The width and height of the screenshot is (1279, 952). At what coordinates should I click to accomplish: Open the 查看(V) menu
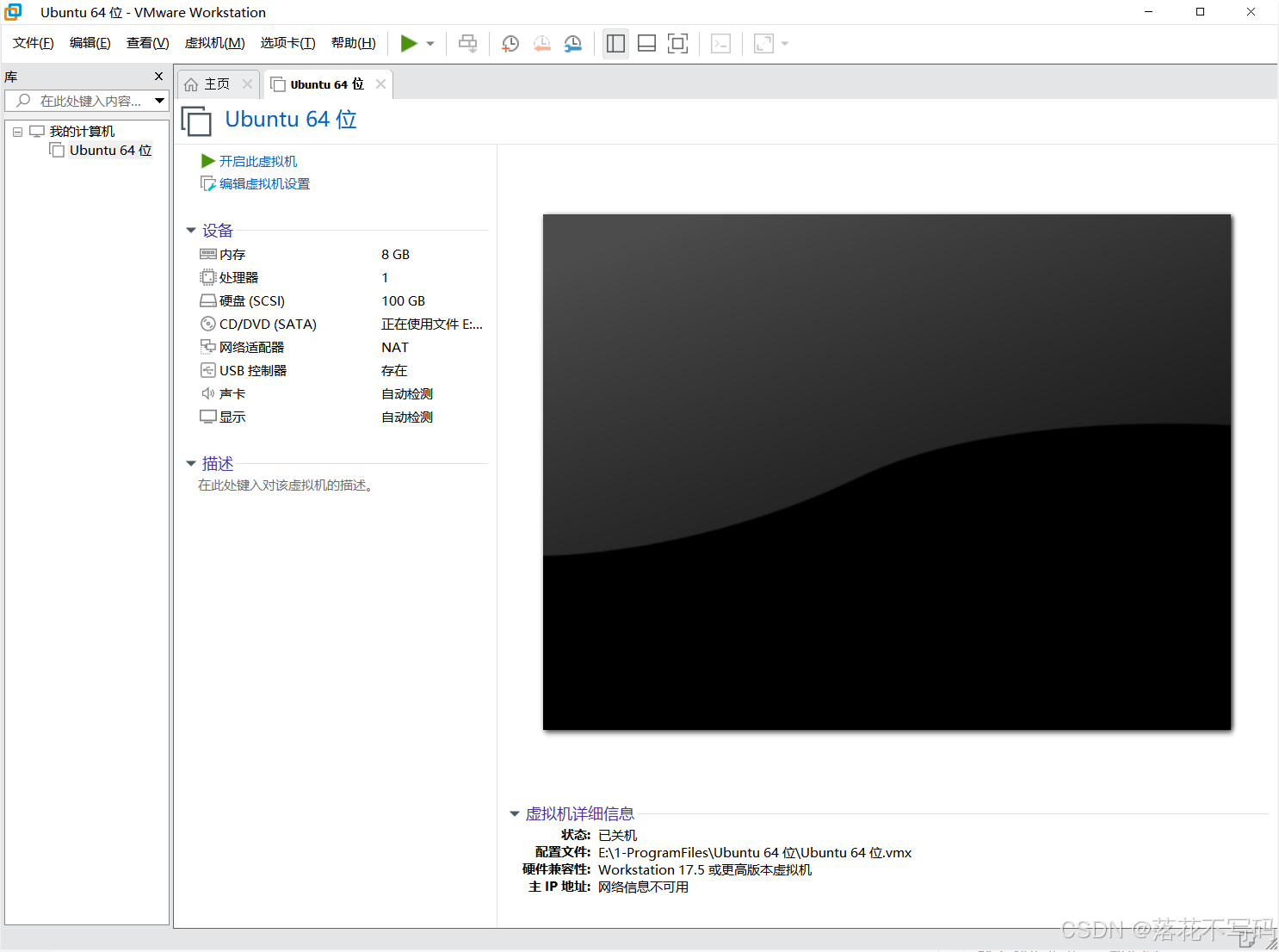coord(148,43)
